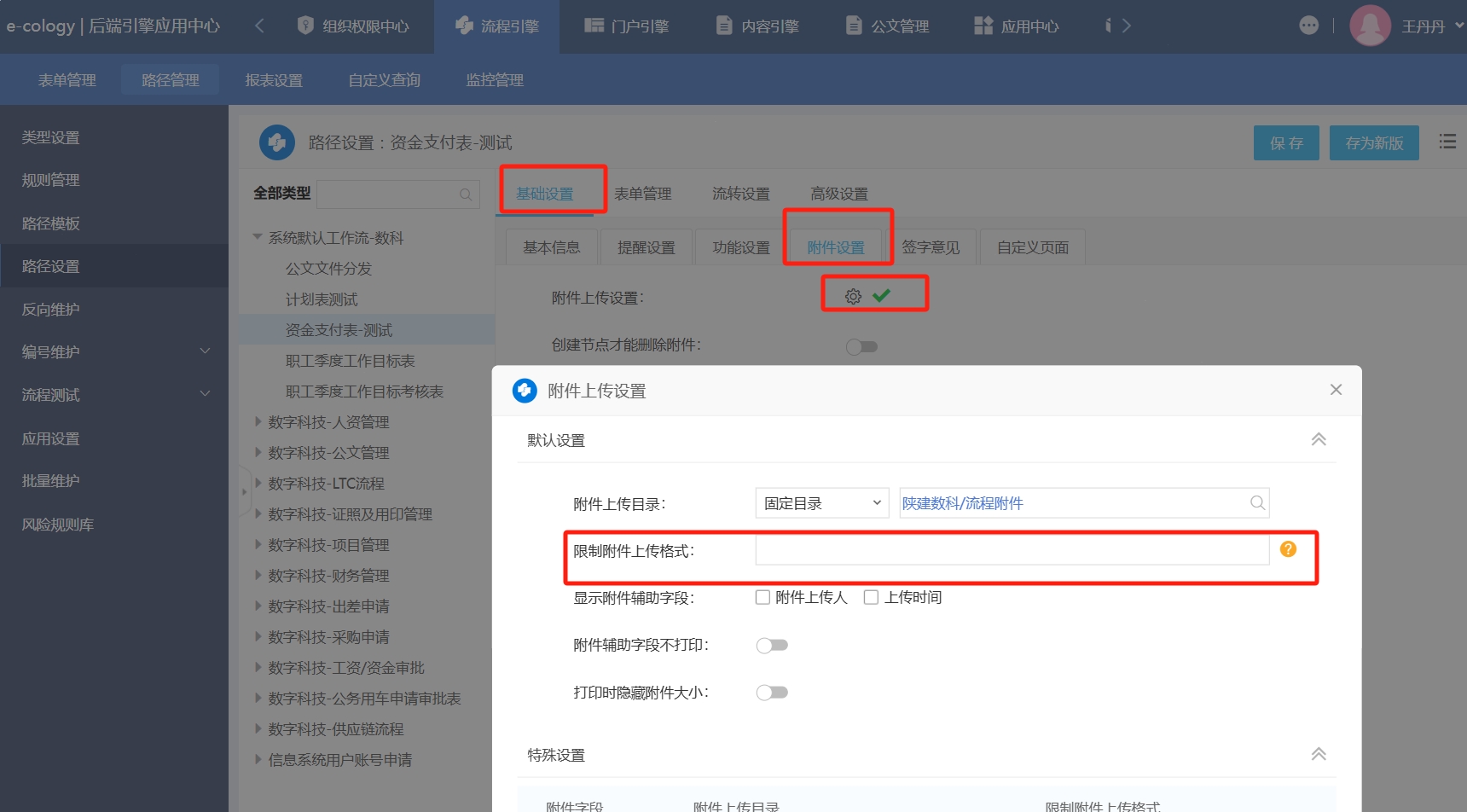Click the chat message bubble icon in header
The width and height of the screenshot is (1467, 812).
(x=1308, y=26)
